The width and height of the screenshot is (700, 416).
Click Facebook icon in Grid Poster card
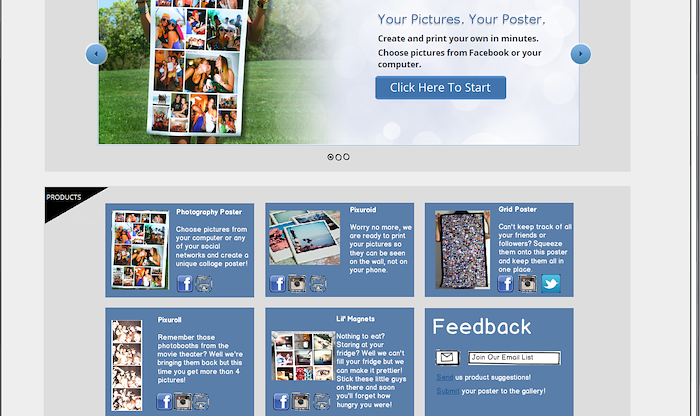pyautogui.click(x=505, y=283)
